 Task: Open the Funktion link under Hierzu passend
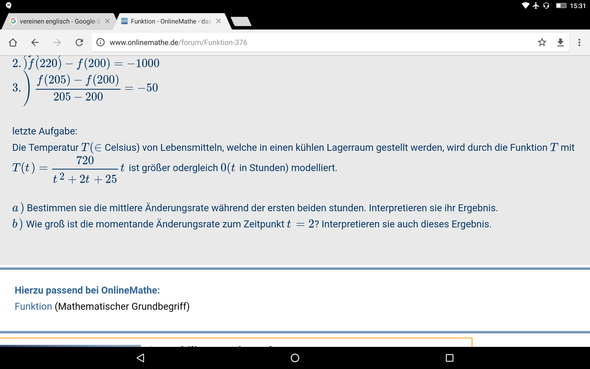tap(33, 307)
